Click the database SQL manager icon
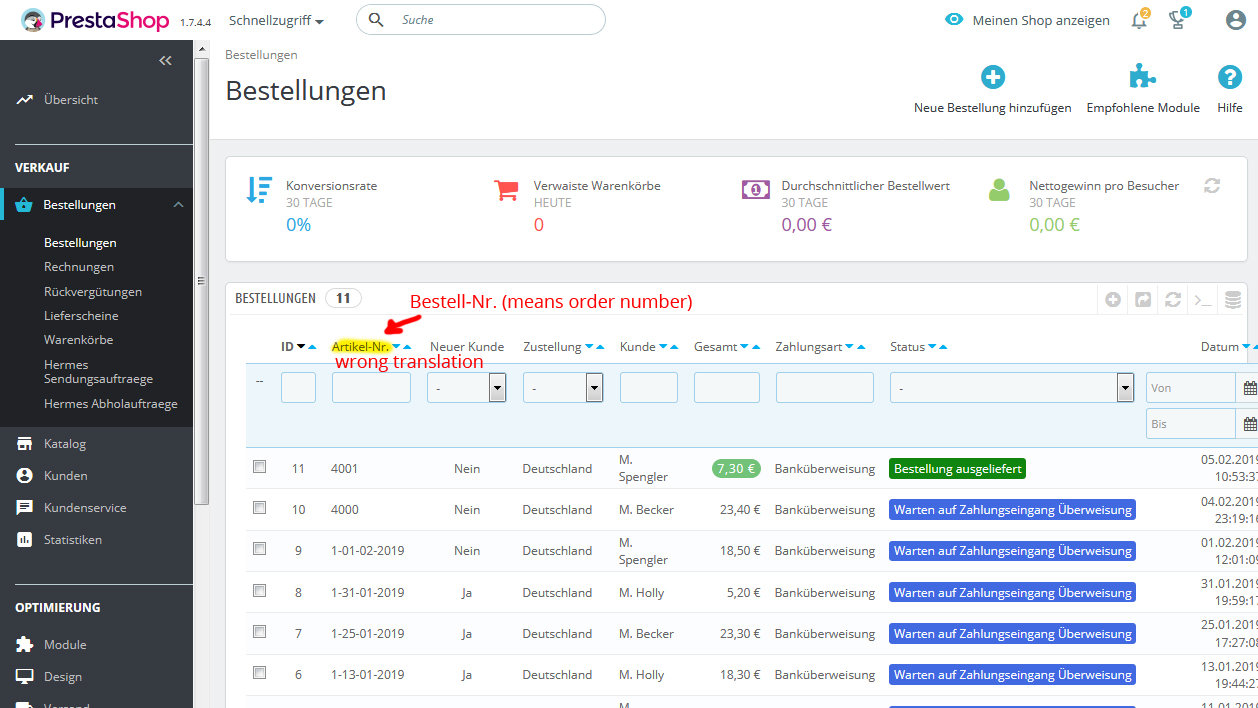The image size is (1258, 708). pos(1233,299)
